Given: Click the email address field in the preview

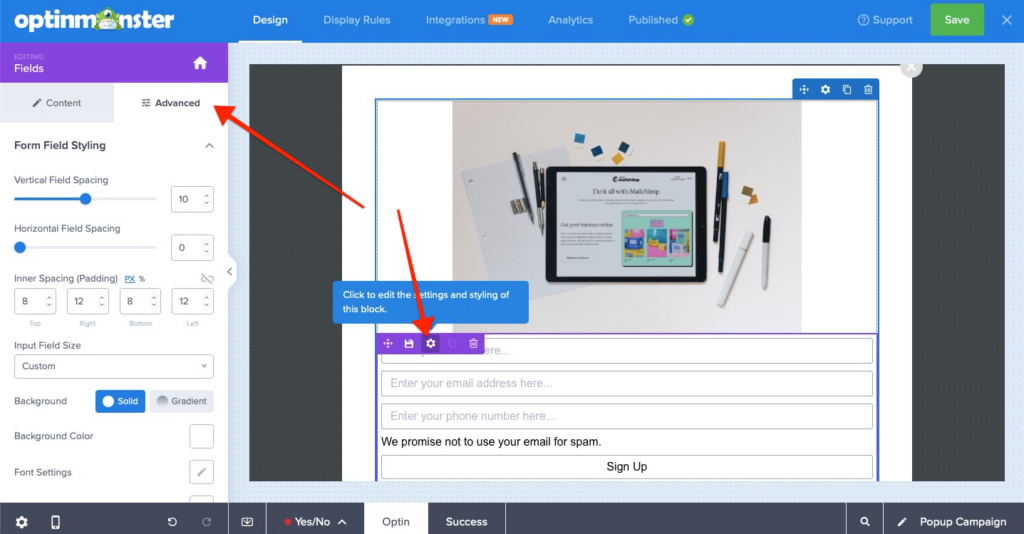Looking at the screenshot, I should tap(626, 383).
